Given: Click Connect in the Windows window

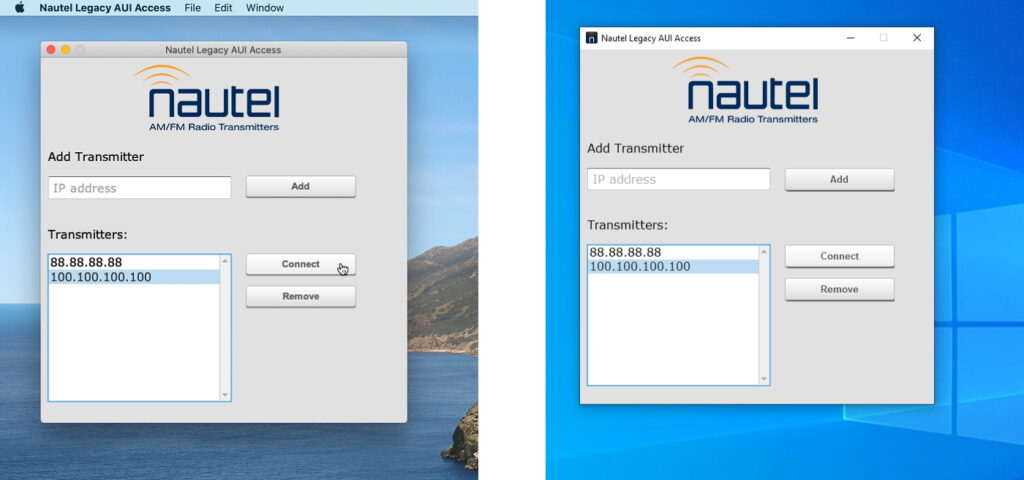Looking at the screenshot, I should (839, 256).
